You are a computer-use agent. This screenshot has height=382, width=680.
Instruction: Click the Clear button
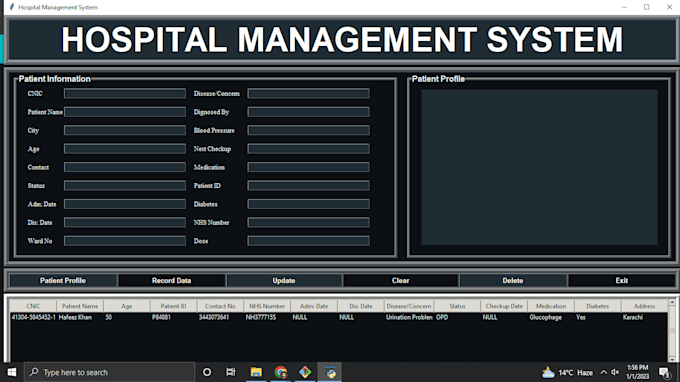point(400,281)
